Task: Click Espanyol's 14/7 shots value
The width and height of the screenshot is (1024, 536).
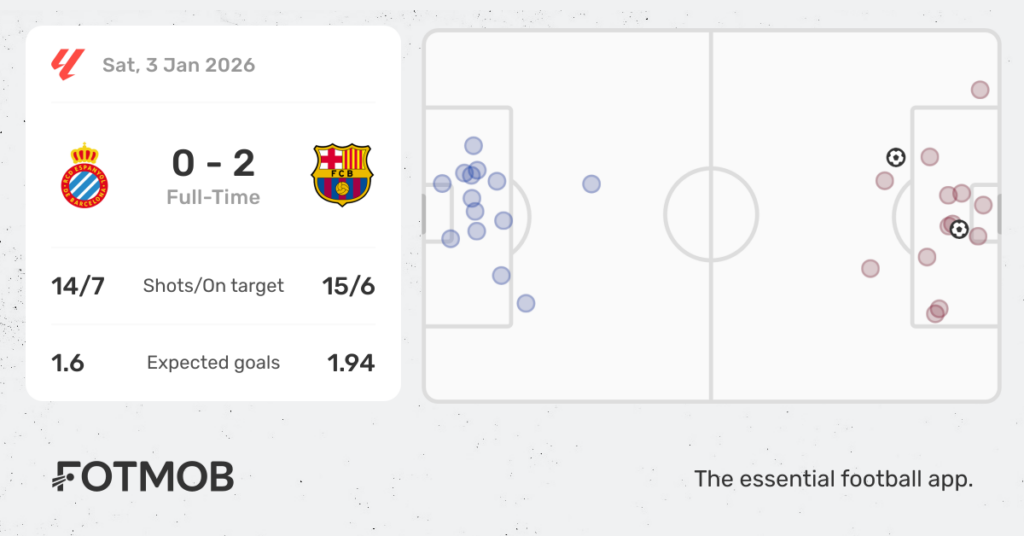Action: coord(78,286)
